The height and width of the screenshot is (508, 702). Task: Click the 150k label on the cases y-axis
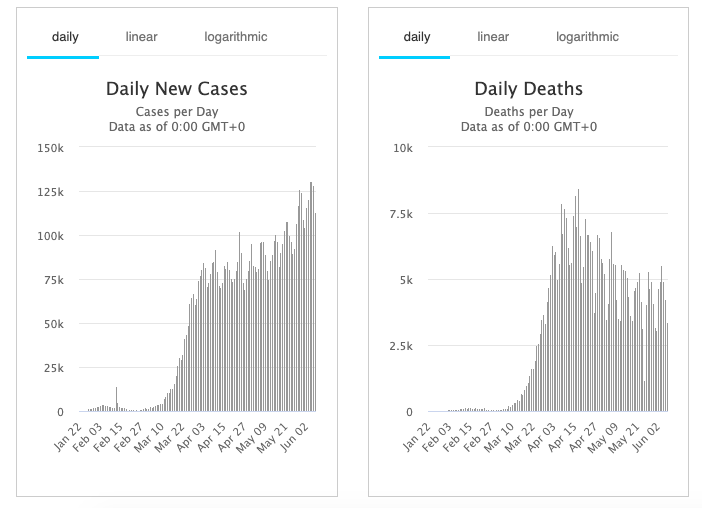click(x=49, y=148)
